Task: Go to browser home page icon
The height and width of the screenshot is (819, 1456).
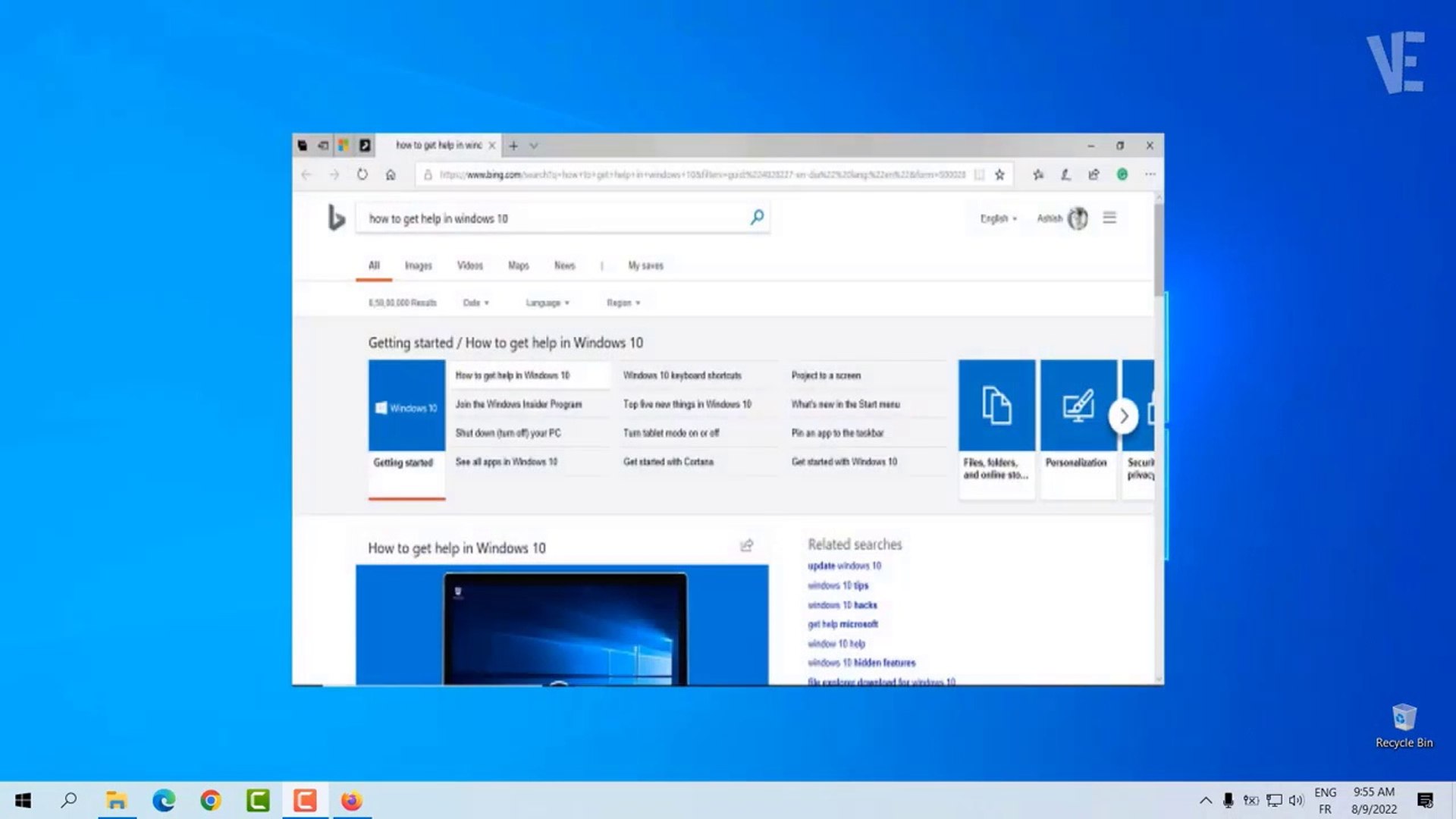Action: tap(391, 174)
